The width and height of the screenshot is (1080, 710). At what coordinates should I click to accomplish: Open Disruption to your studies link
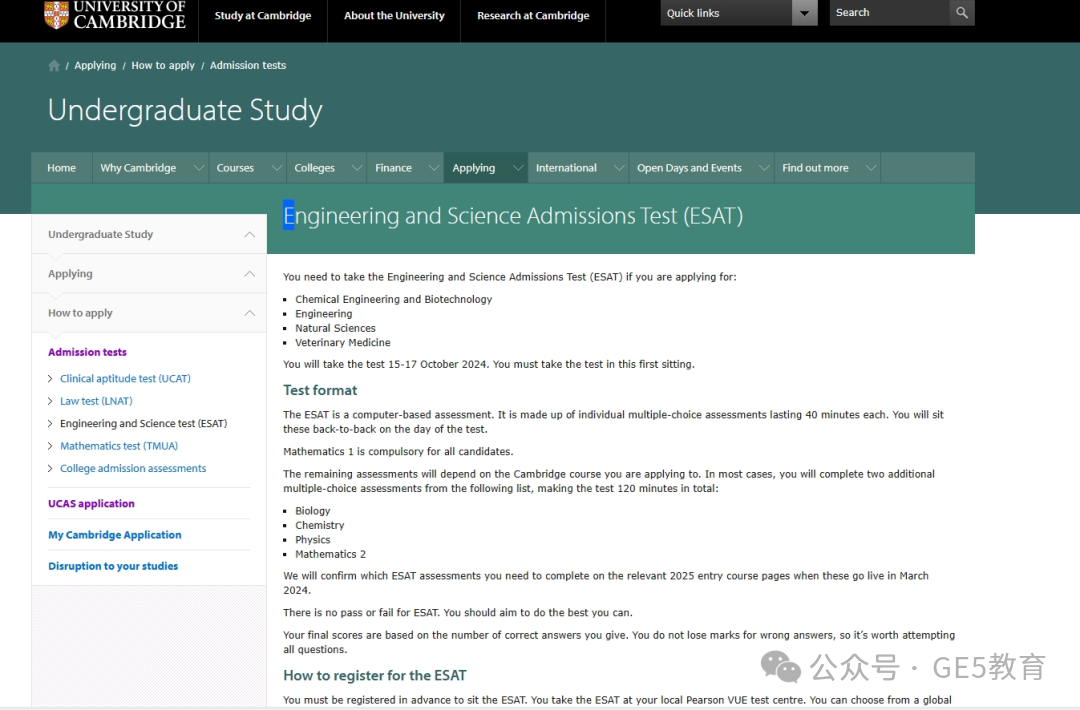pos(113,566)
